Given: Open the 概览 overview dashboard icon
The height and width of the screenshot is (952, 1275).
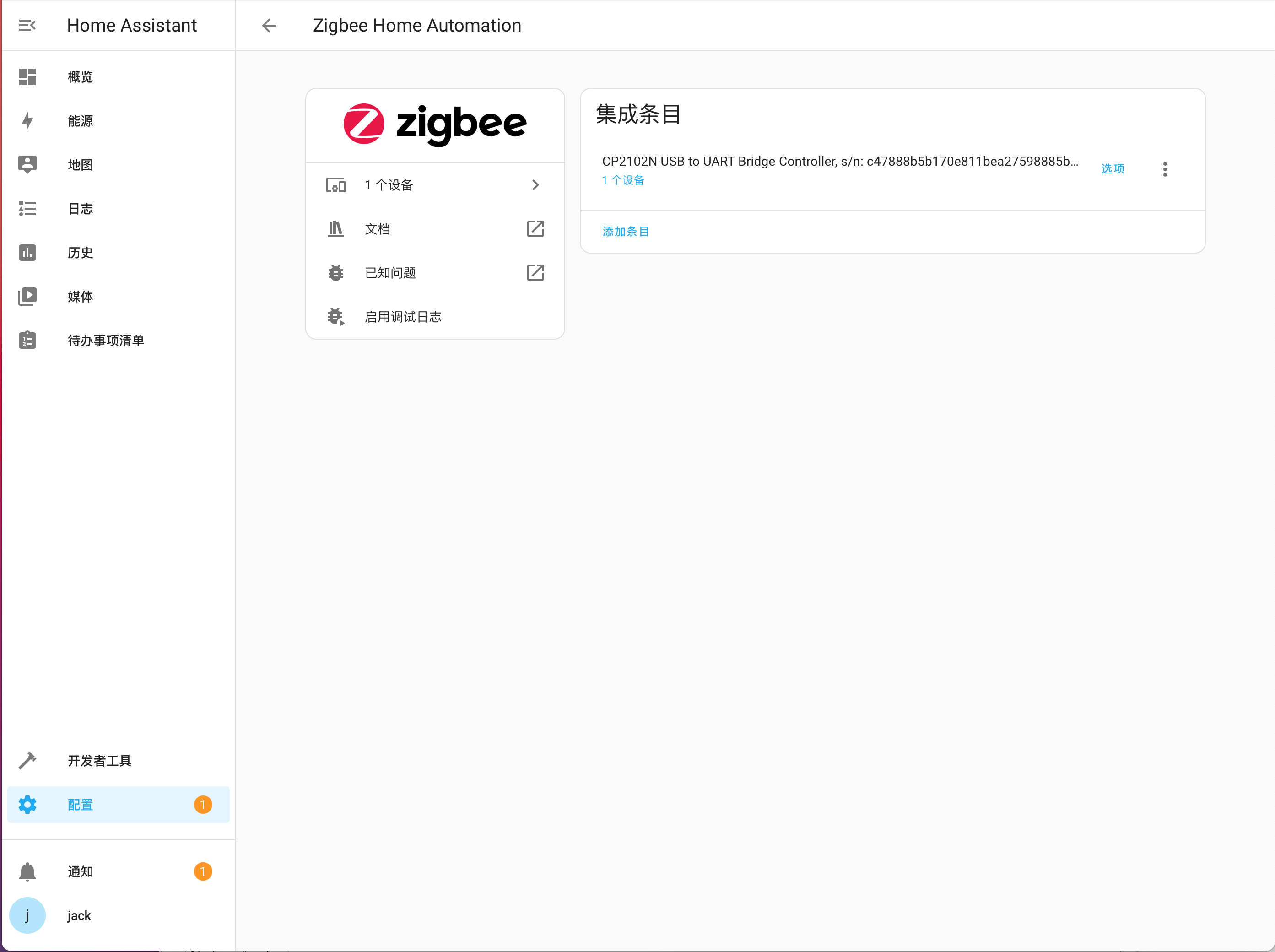Looking at the screenshot, I should coord(27,76).
